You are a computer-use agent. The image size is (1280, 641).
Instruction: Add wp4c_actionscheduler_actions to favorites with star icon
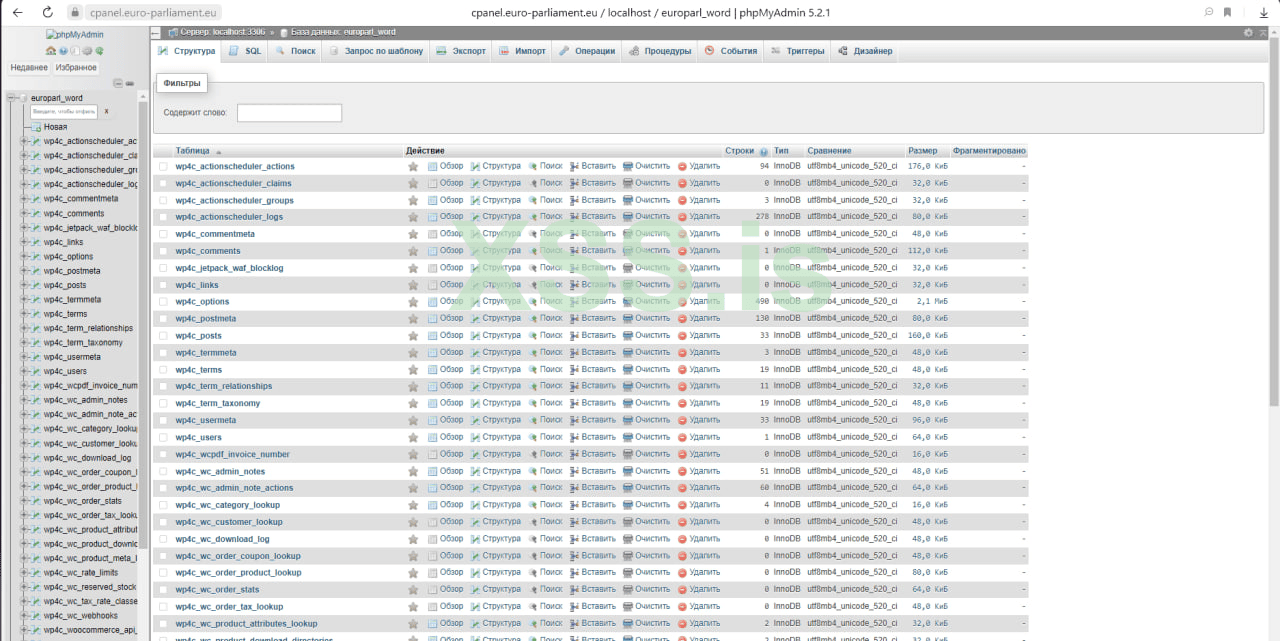(x=413, y=167)
